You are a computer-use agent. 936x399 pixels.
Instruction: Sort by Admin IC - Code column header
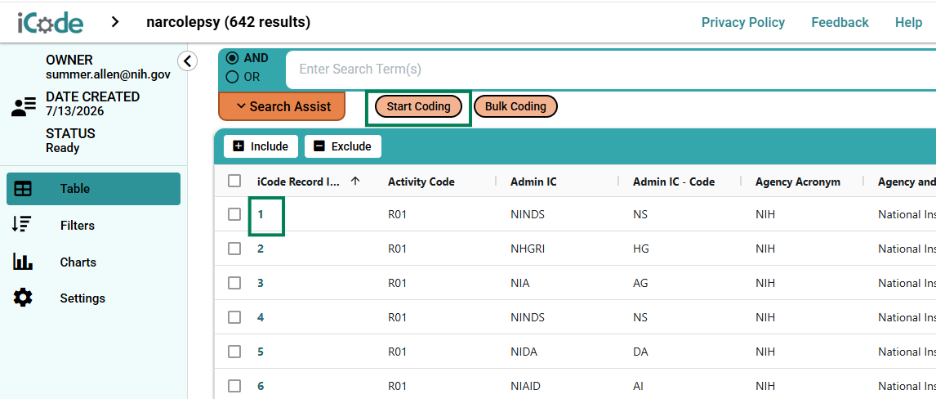coord(673,182)
